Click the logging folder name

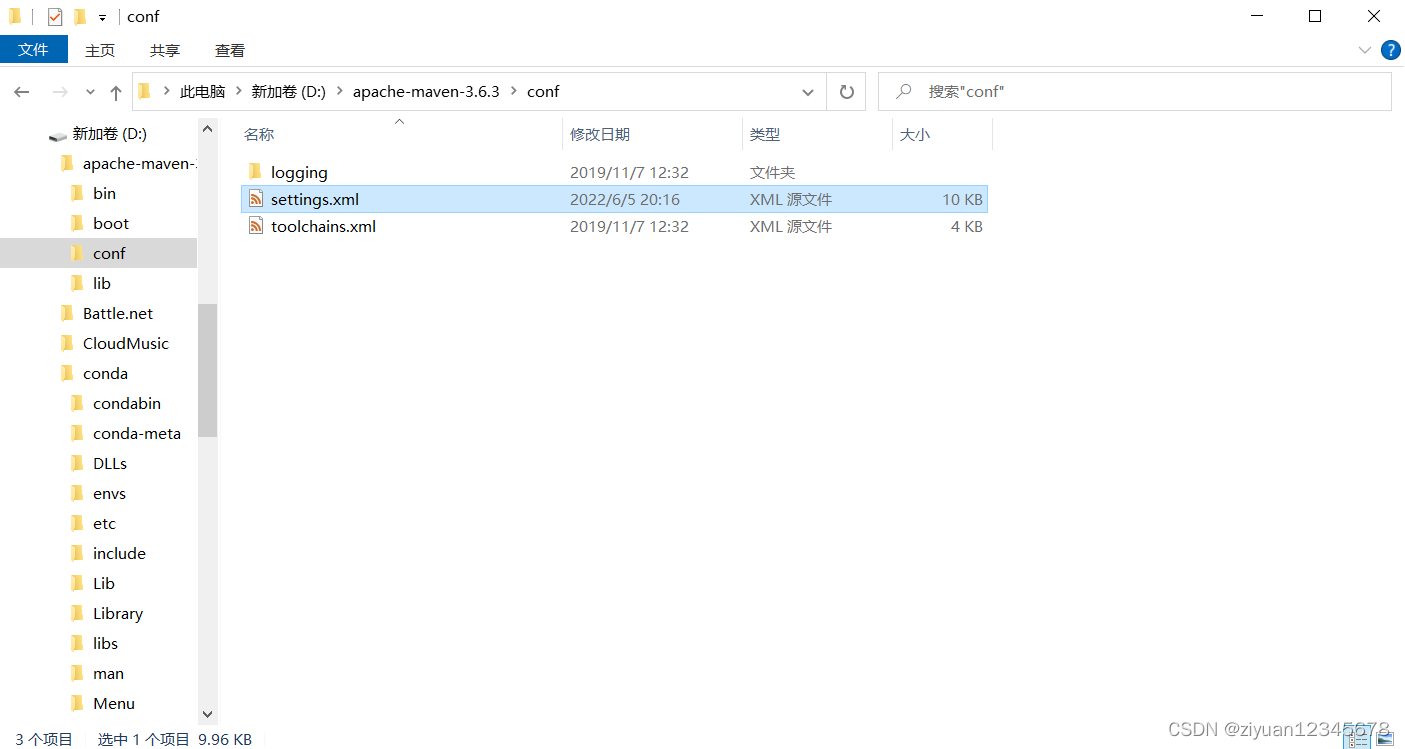click(x=299, y=172)
